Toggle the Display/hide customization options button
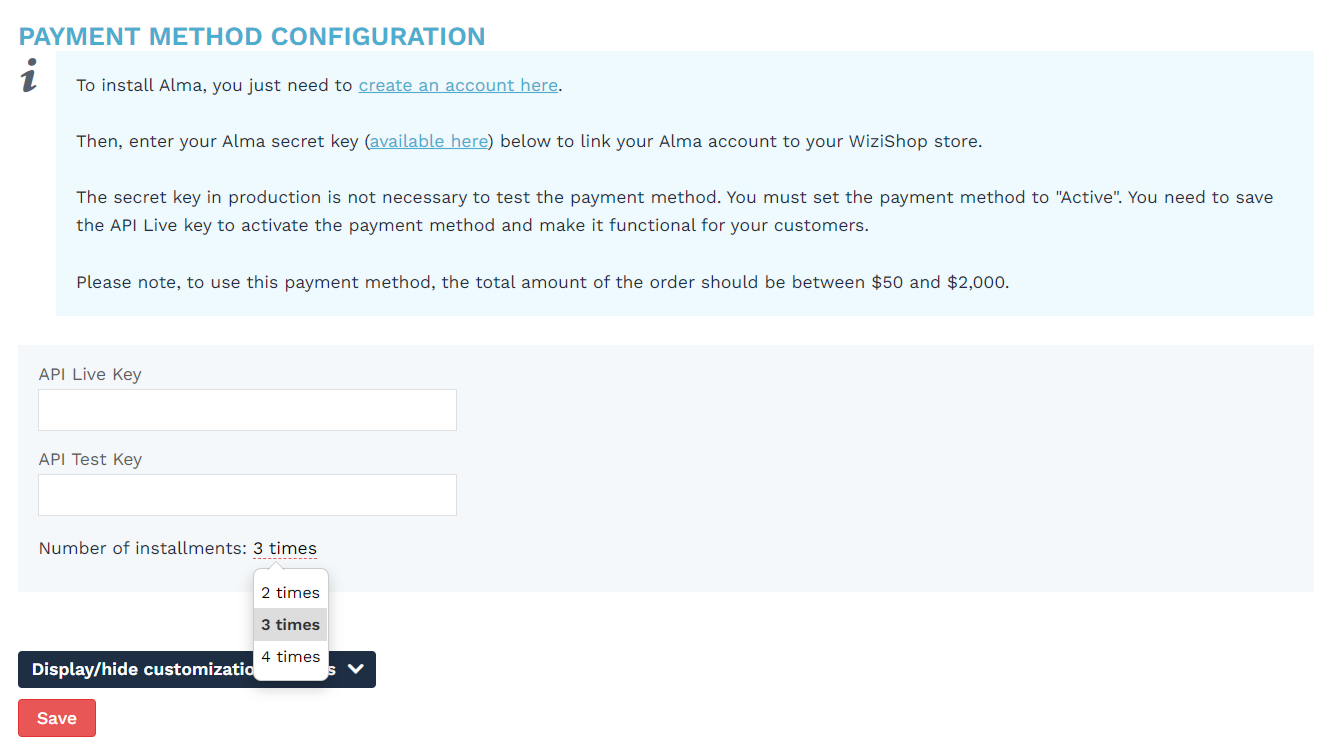Image resolution: width=1331 pixels, height=749 pixels. [x=197, y=670]
